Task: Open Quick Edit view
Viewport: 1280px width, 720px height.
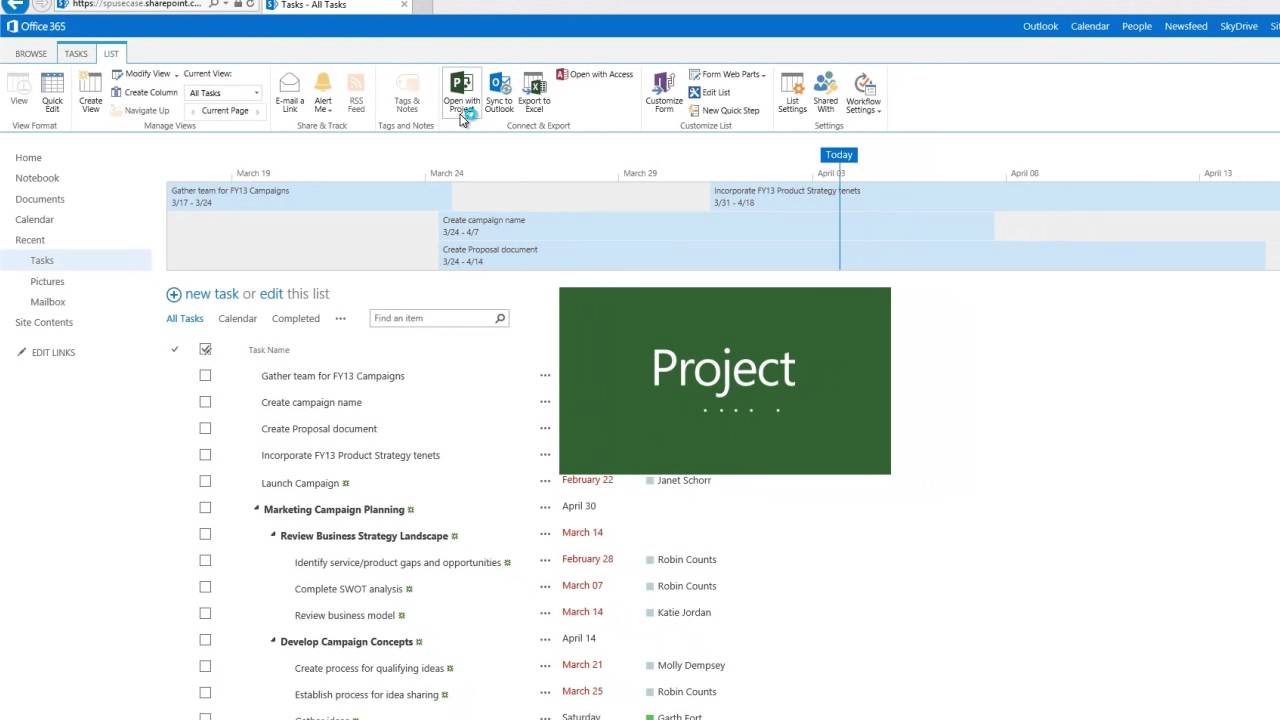Action: (x=52, y=93)
